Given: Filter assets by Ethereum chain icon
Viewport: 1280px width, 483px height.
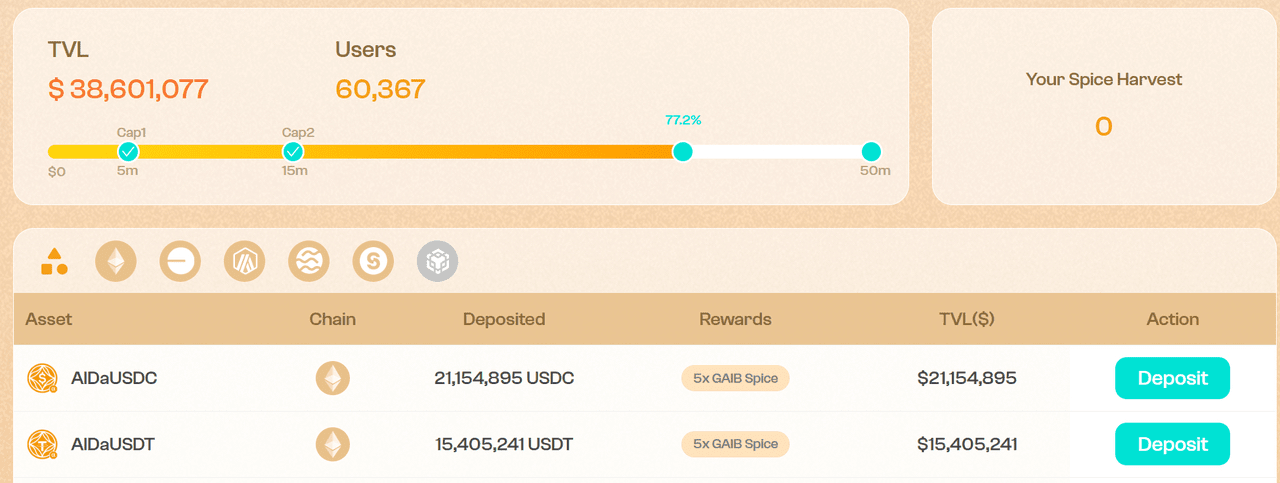Looking at the screenshot, I should coord(116,262).
